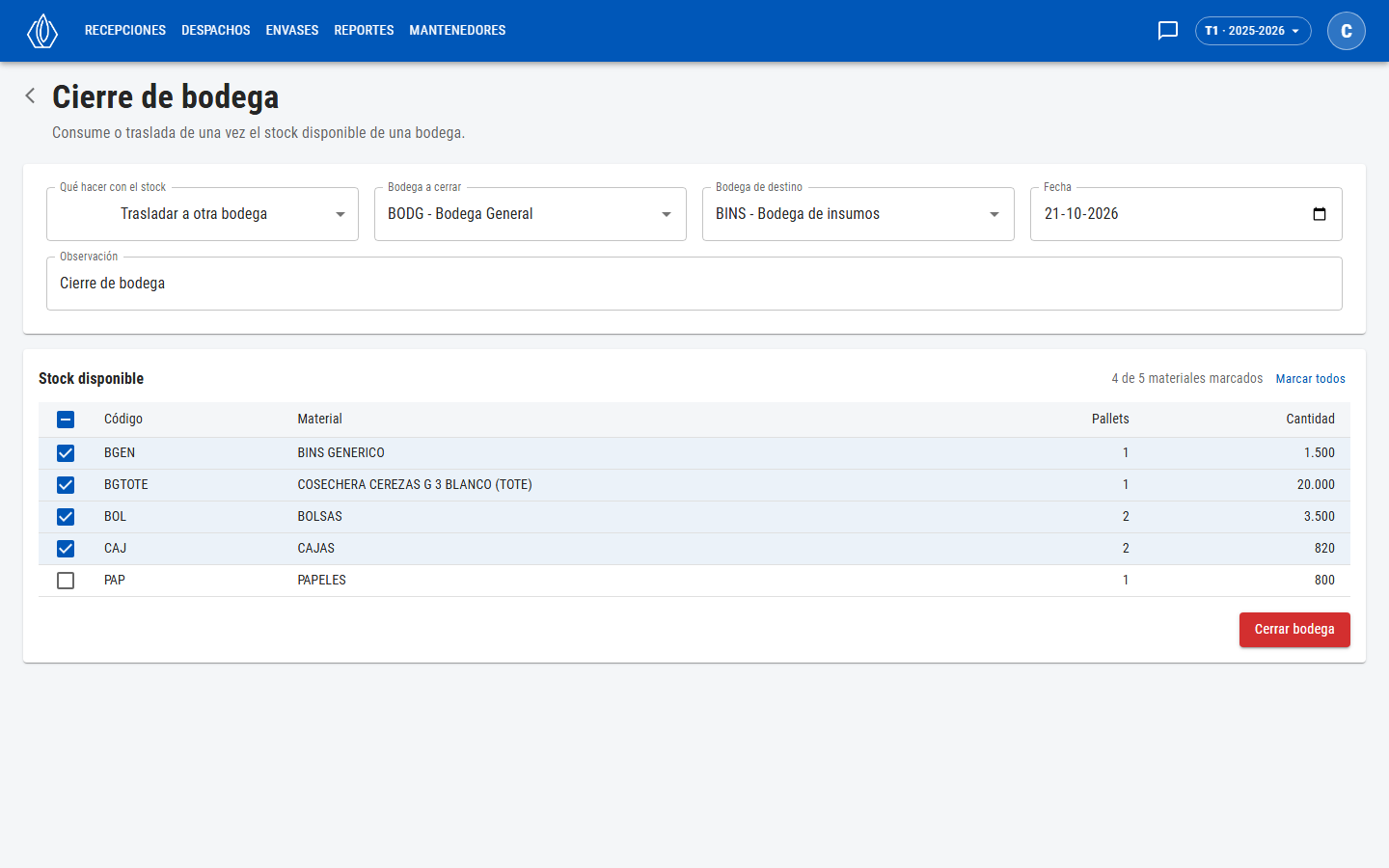Open the Recepciones menu
Image resolution: width=1389 pixels, height=868 pixels.
pyautogui.click(x=125, y=31)
